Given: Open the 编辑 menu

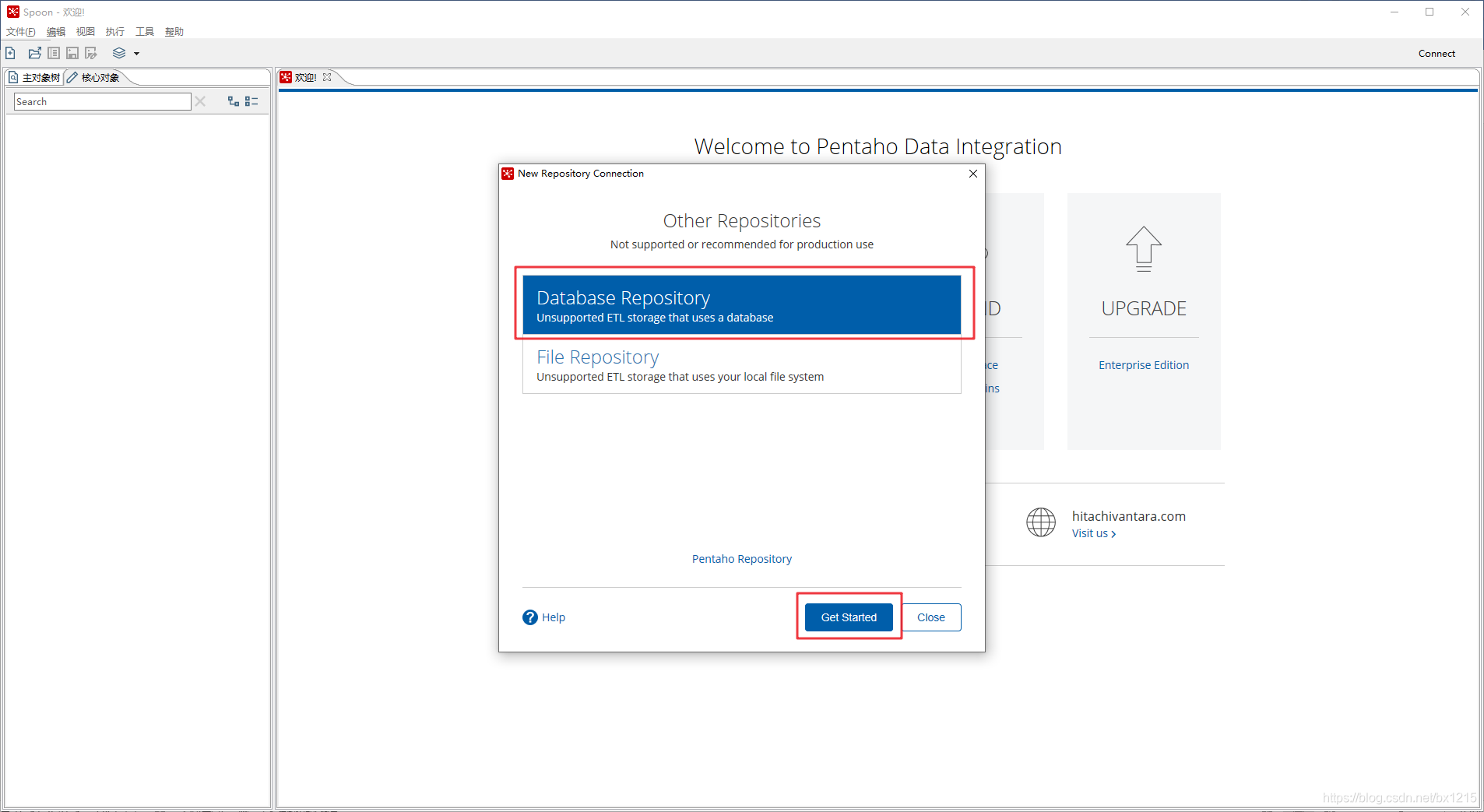Looking at the screenshot, I should (x=56, y=32).
